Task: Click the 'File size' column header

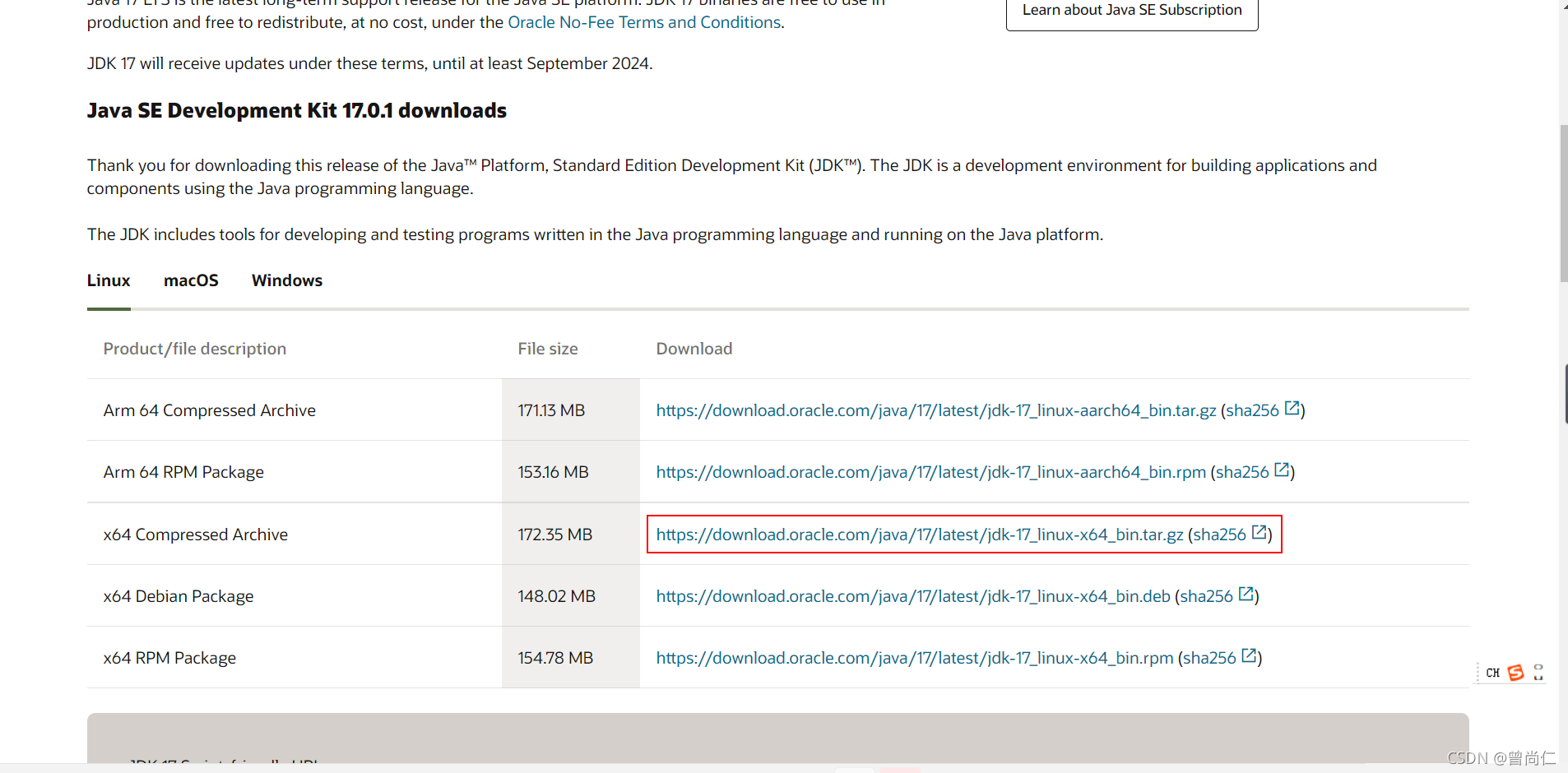Action: (x=548, y=349)
